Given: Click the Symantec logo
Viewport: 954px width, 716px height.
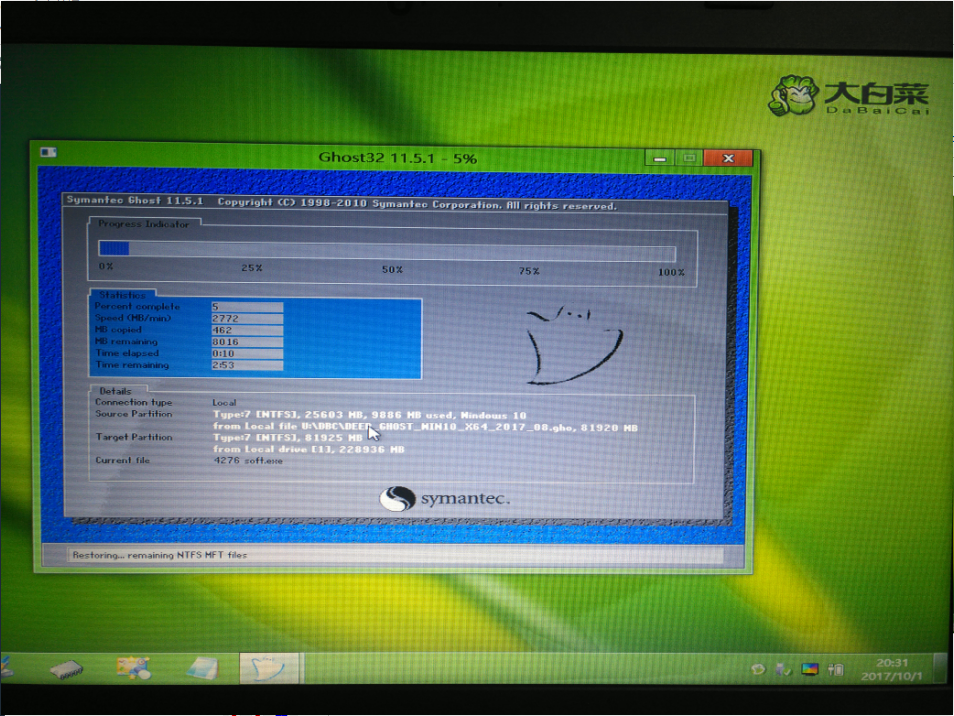Looking at the screenshot, I should coord(445,499).
